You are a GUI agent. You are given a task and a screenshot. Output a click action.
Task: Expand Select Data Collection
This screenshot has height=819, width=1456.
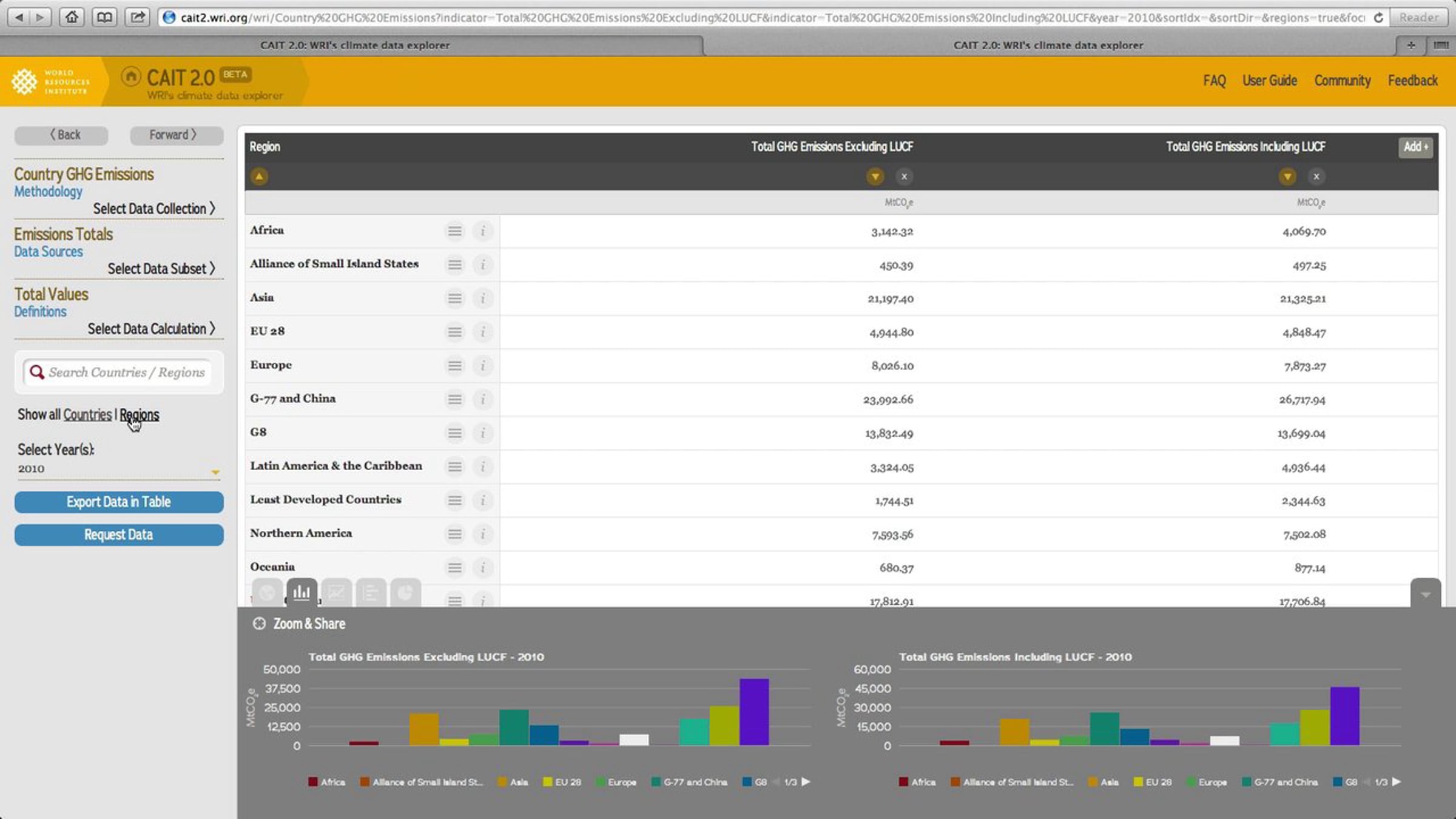(154, 209)
